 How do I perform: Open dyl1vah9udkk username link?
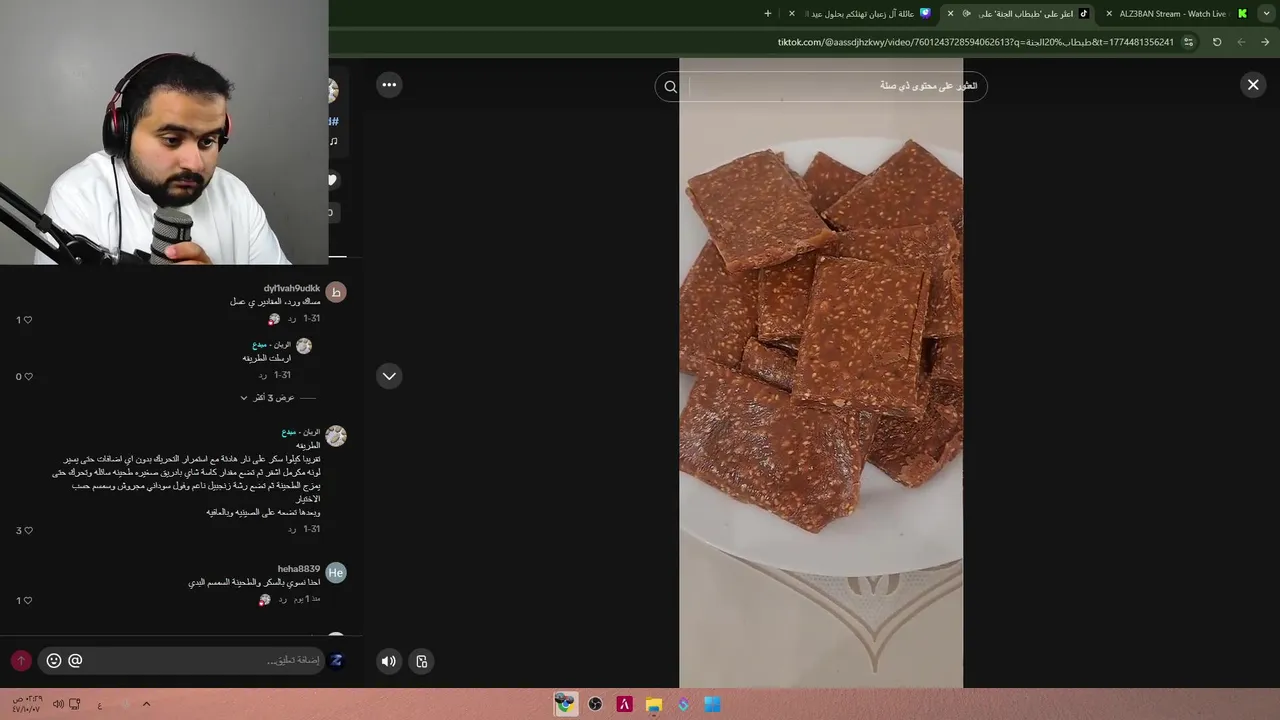[291, 288]
